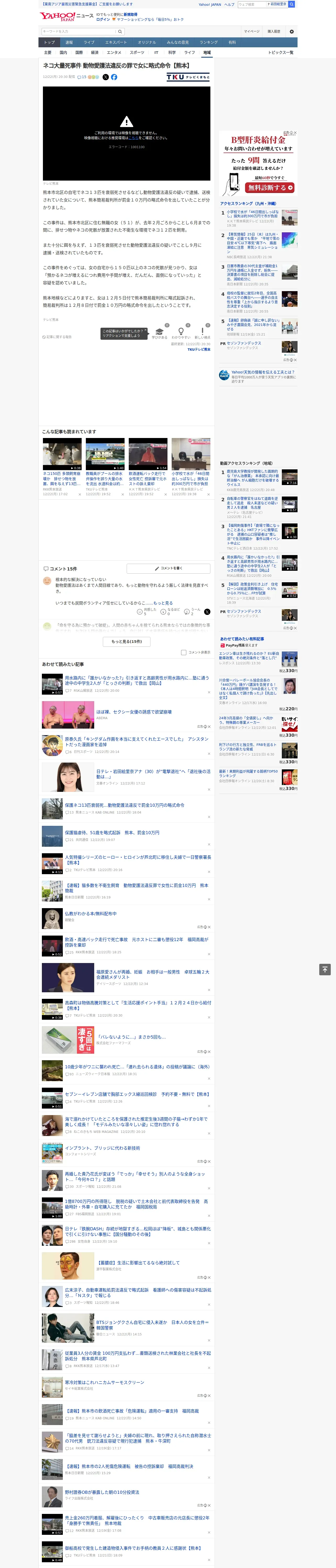Image resolution: width=336 pixels, height=1568 pixels.
Task: Open Yahoo! JAPAN header link
Action: tap(210, 4)
